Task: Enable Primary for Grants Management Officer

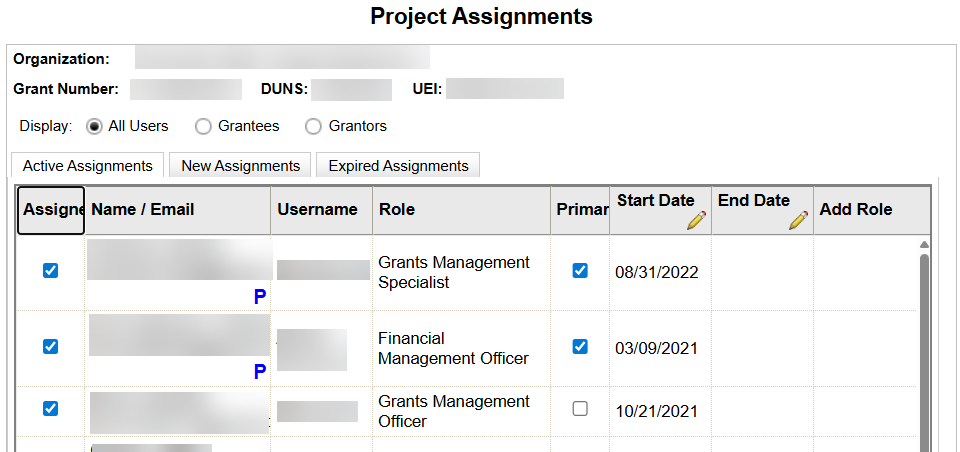Action: [580, 409]
